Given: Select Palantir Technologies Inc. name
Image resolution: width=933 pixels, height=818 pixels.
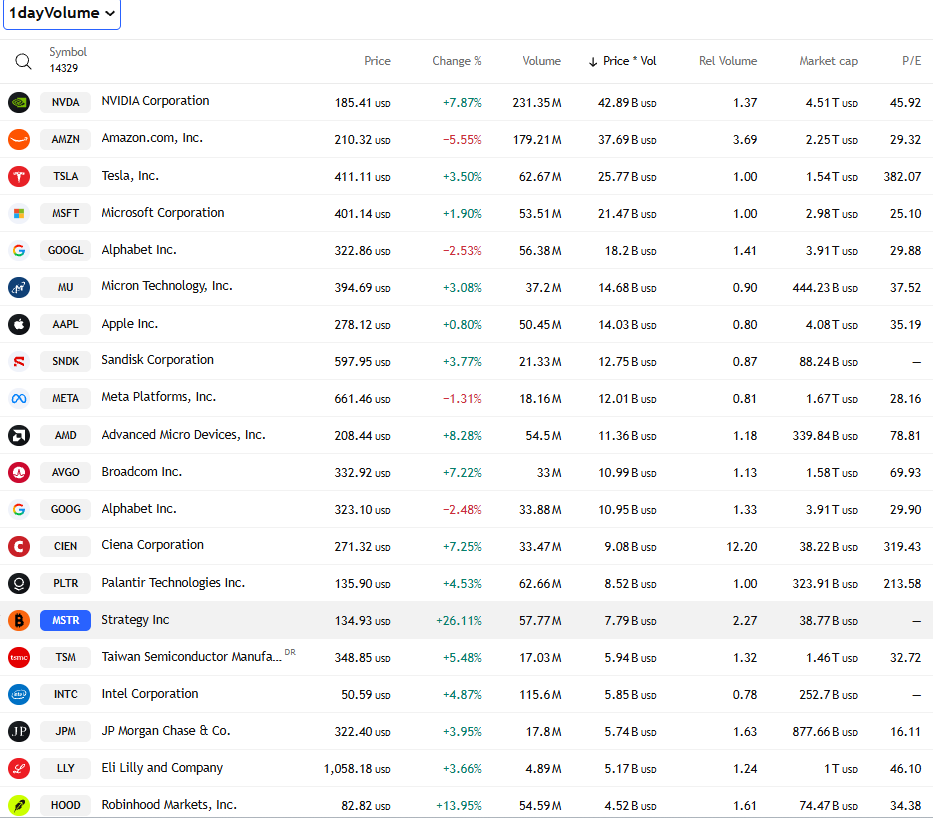Looking at the screenshot, I should tap(173, 582).
